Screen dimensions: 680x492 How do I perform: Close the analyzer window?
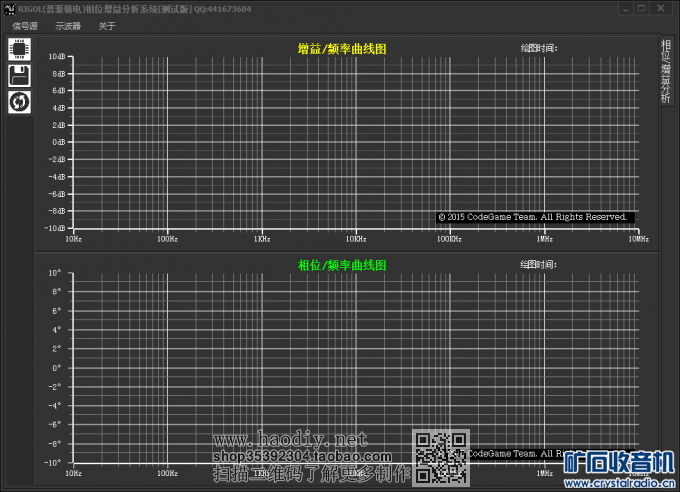click(x=666, y=8)
